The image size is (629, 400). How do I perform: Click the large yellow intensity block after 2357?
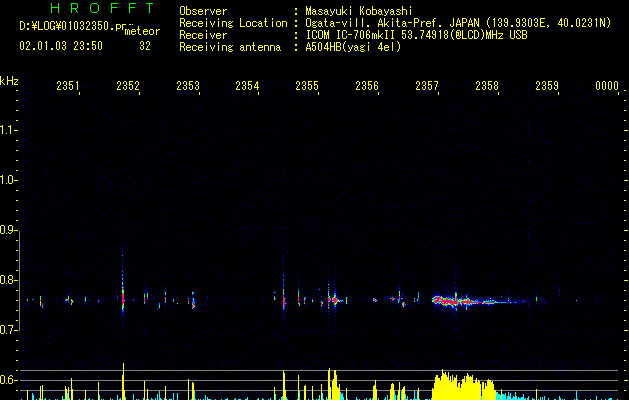(464, 386)
